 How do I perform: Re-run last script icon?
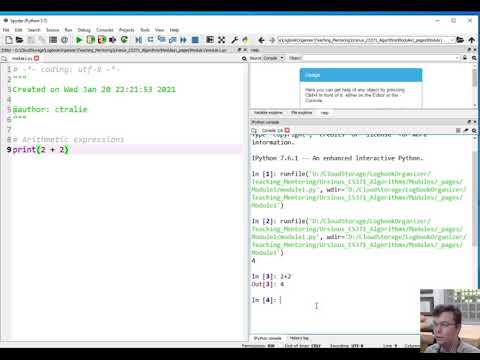point(124,40)
